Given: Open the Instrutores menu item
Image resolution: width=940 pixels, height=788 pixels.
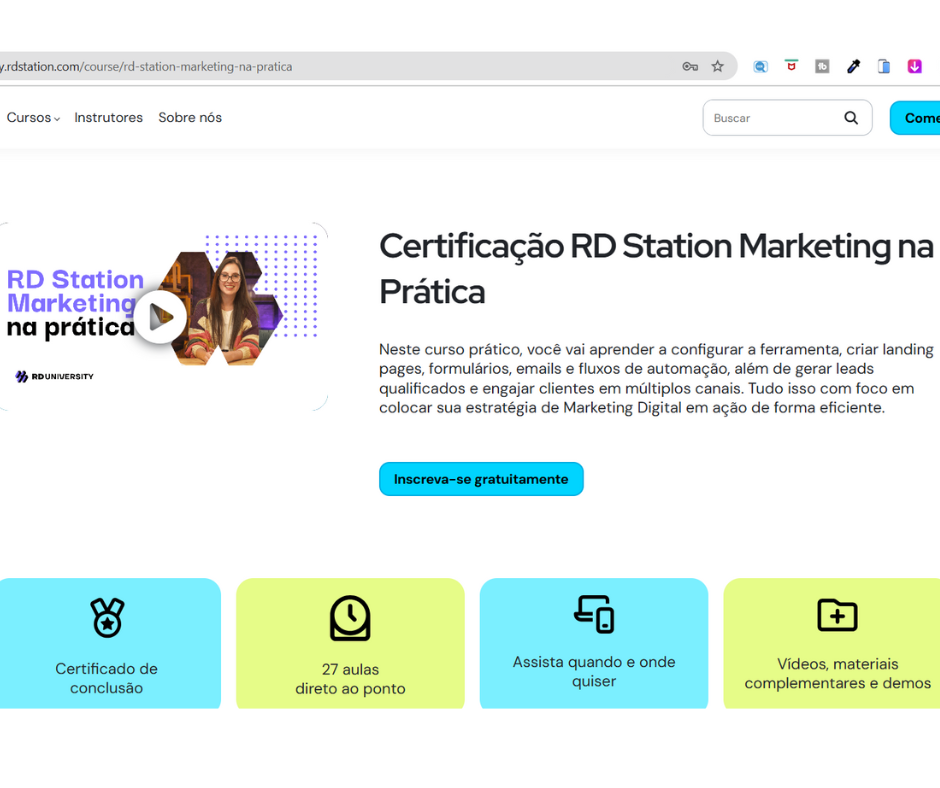Looking at the screenshot, I should click(x=108, y=118).
